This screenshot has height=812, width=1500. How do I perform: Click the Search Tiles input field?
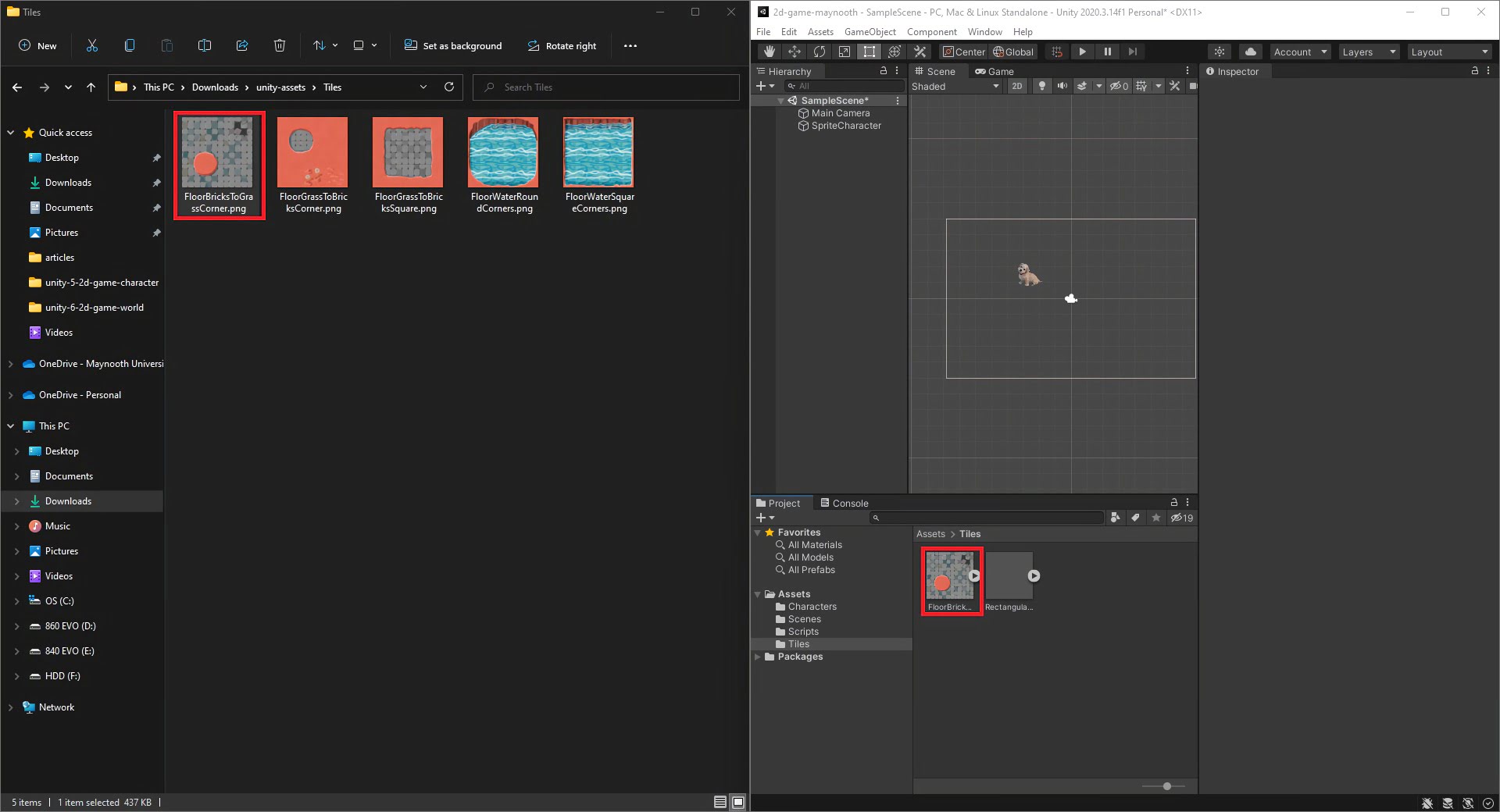[605, 87]
